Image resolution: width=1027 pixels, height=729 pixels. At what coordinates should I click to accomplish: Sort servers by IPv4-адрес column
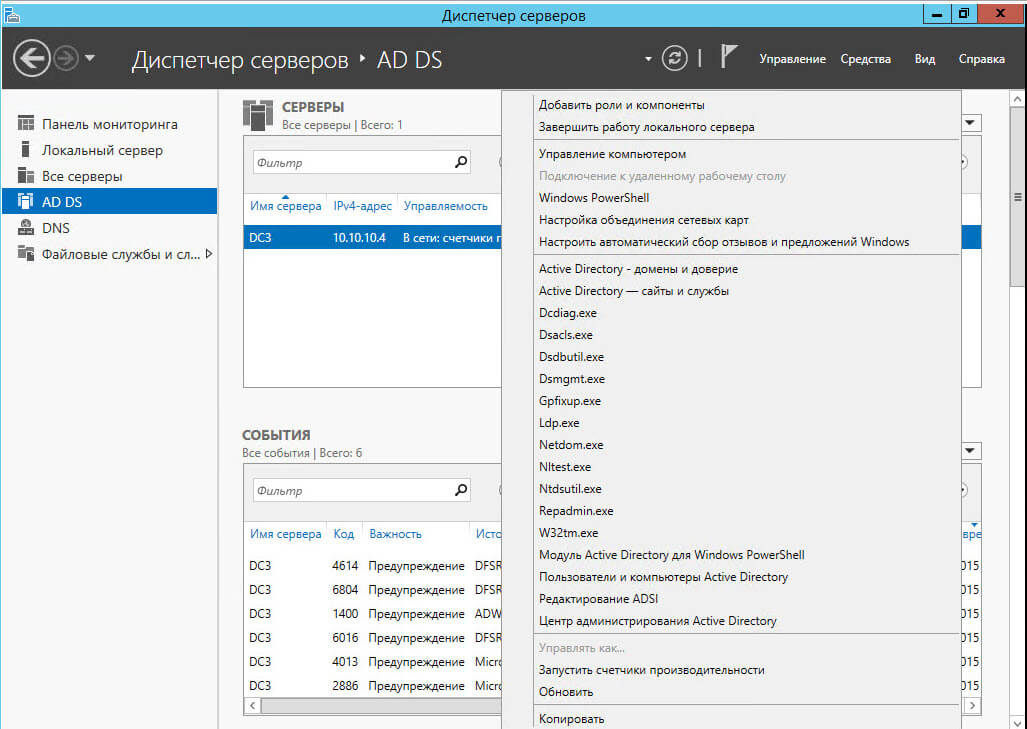point(362,206)
